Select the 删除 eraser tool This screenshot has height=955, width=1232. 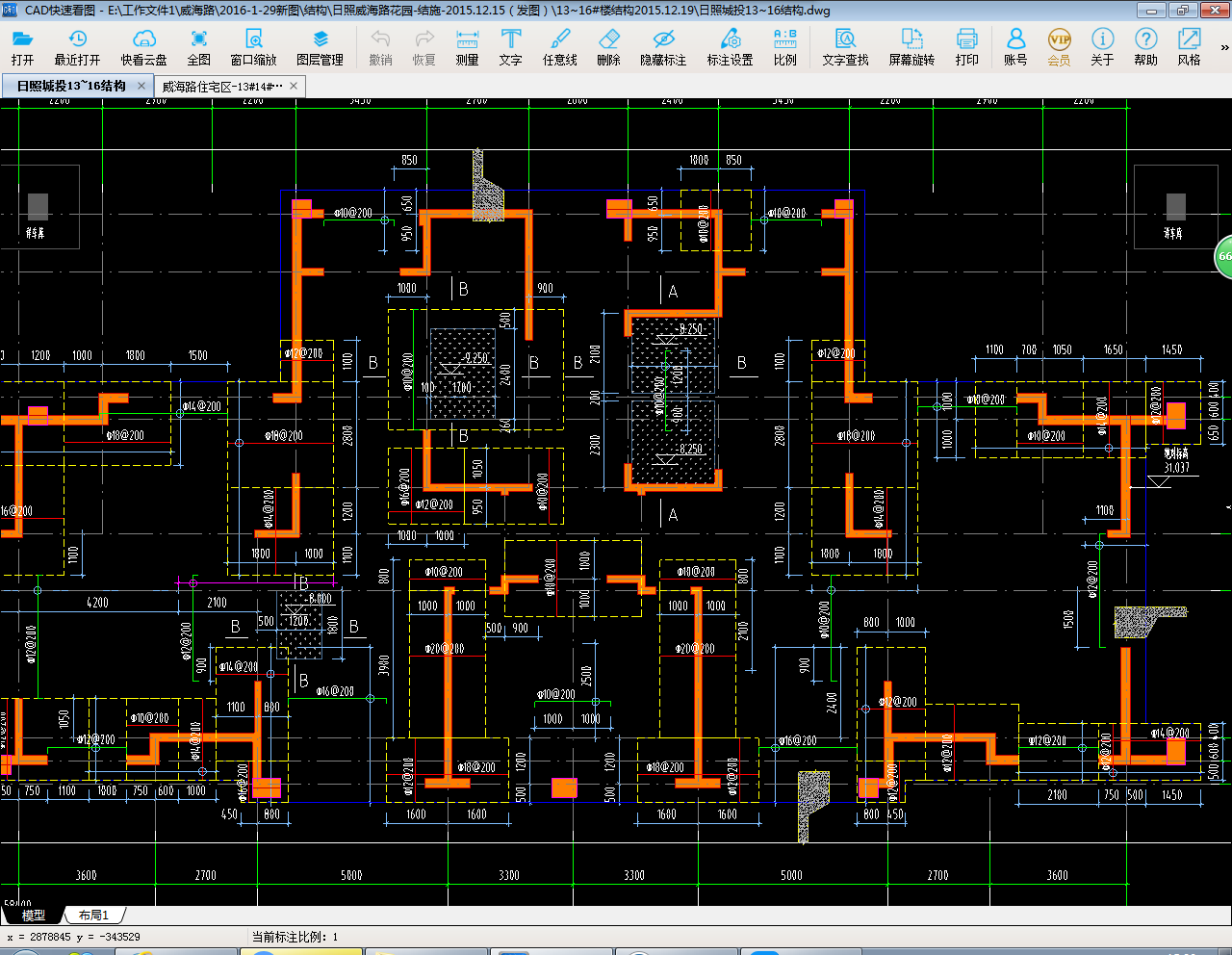(608, 47)
